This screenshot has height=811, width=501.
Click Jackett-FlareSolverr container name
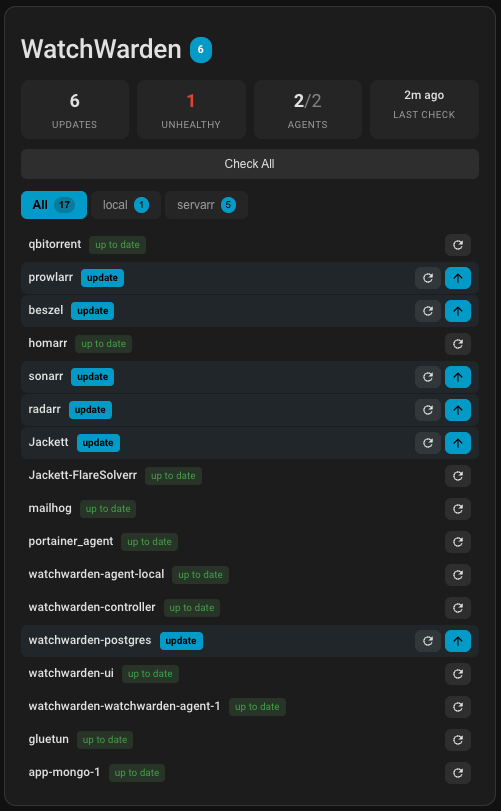83,475
